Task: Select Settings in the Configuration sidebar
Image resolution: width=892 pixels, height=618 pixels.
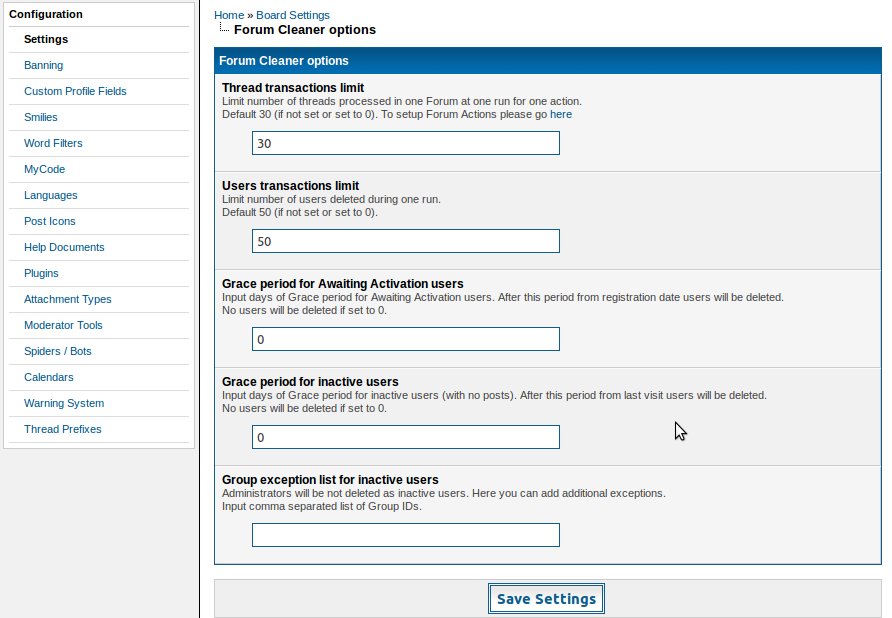Action: pyautogui.click(x=46, y=39)
